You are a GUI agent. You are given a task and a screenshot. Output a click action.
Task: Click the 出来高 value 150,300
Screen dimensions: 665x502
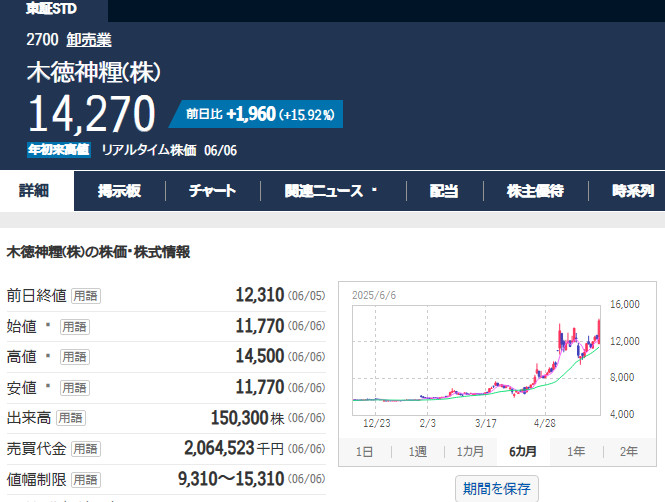240,418
